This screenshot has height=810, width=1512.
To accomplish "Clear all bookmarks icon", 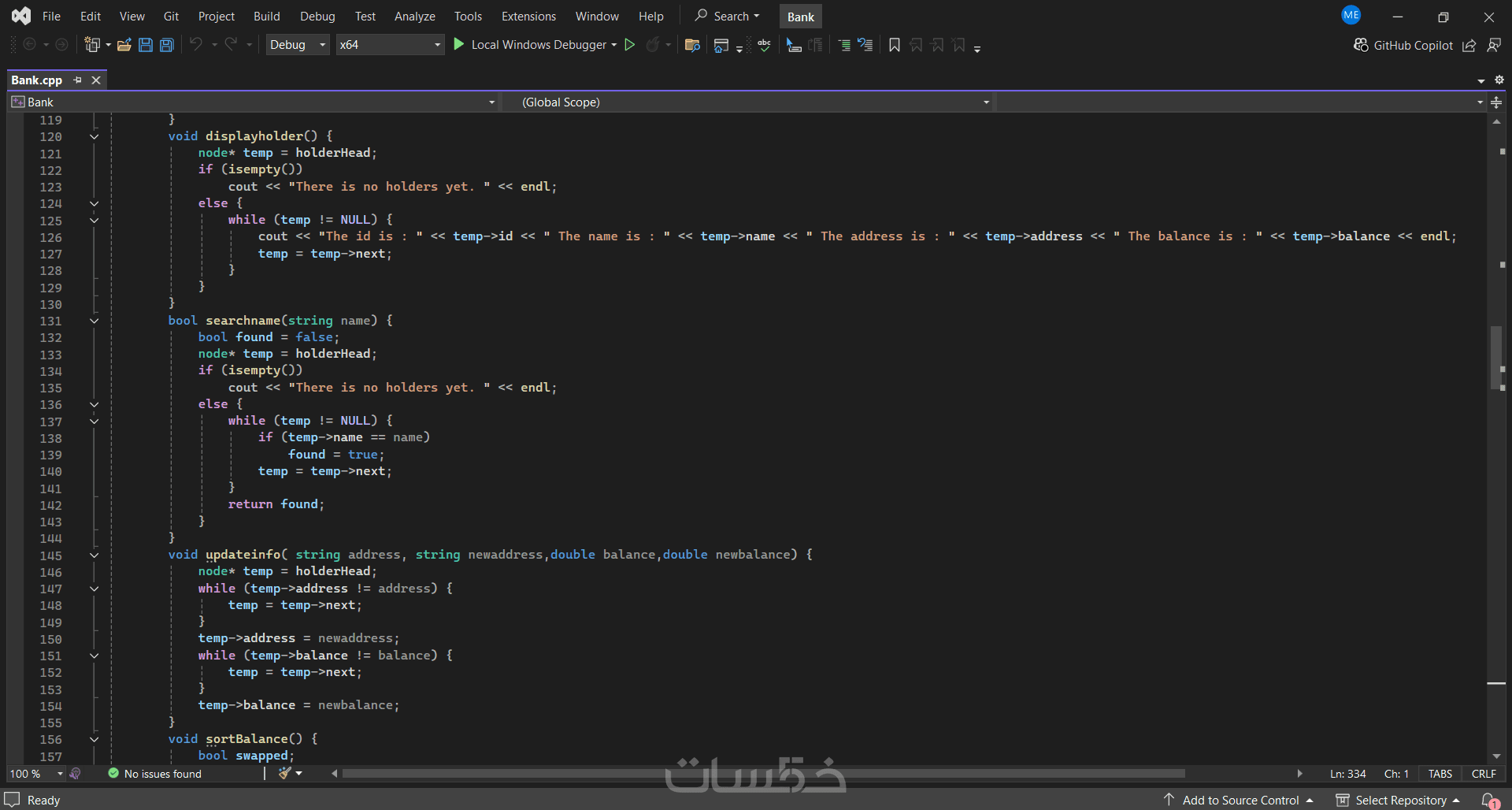I will (958, 45).
